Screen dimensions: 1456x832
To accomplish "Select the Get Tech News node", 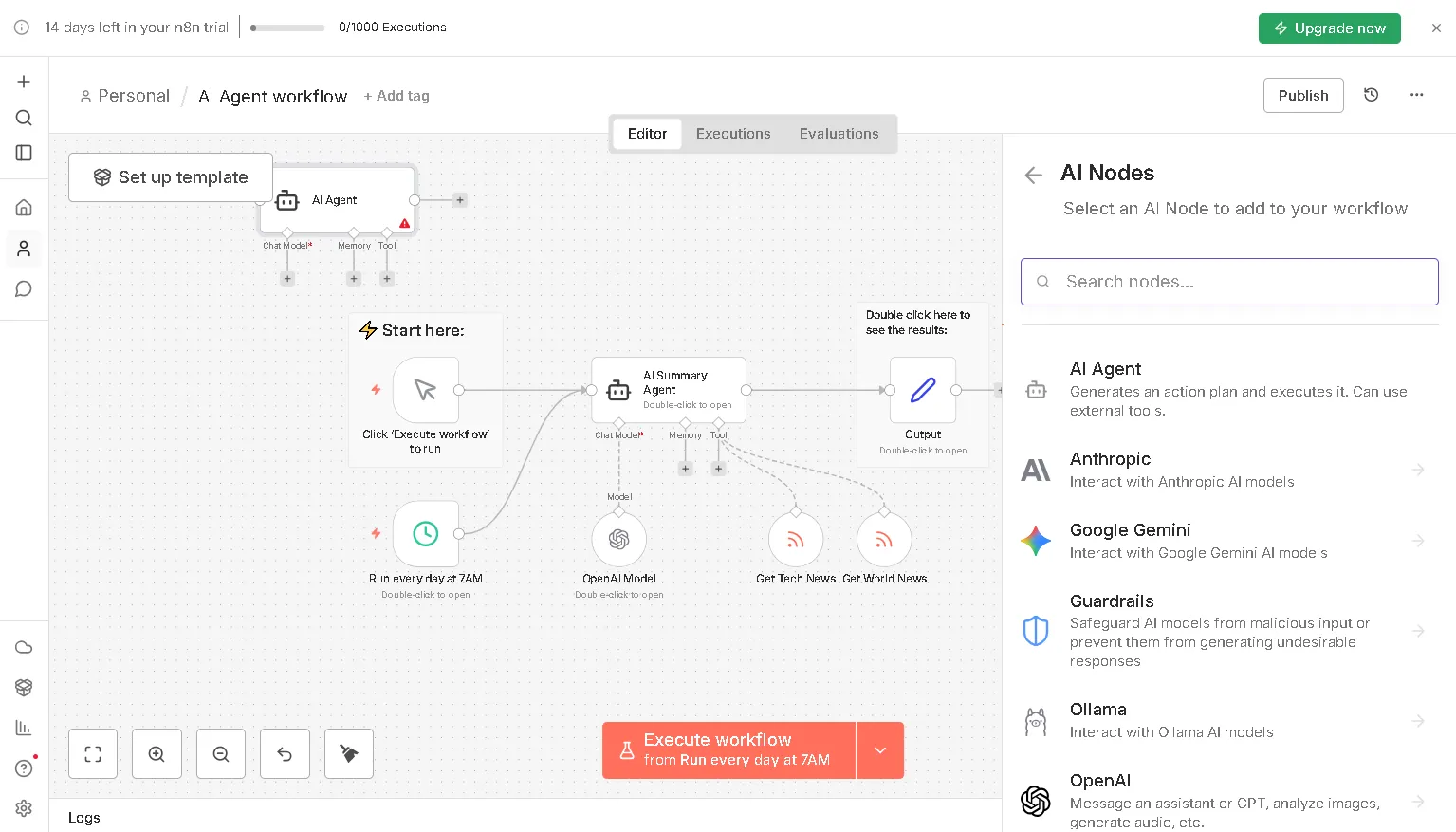I will click(x=796, y=540).
